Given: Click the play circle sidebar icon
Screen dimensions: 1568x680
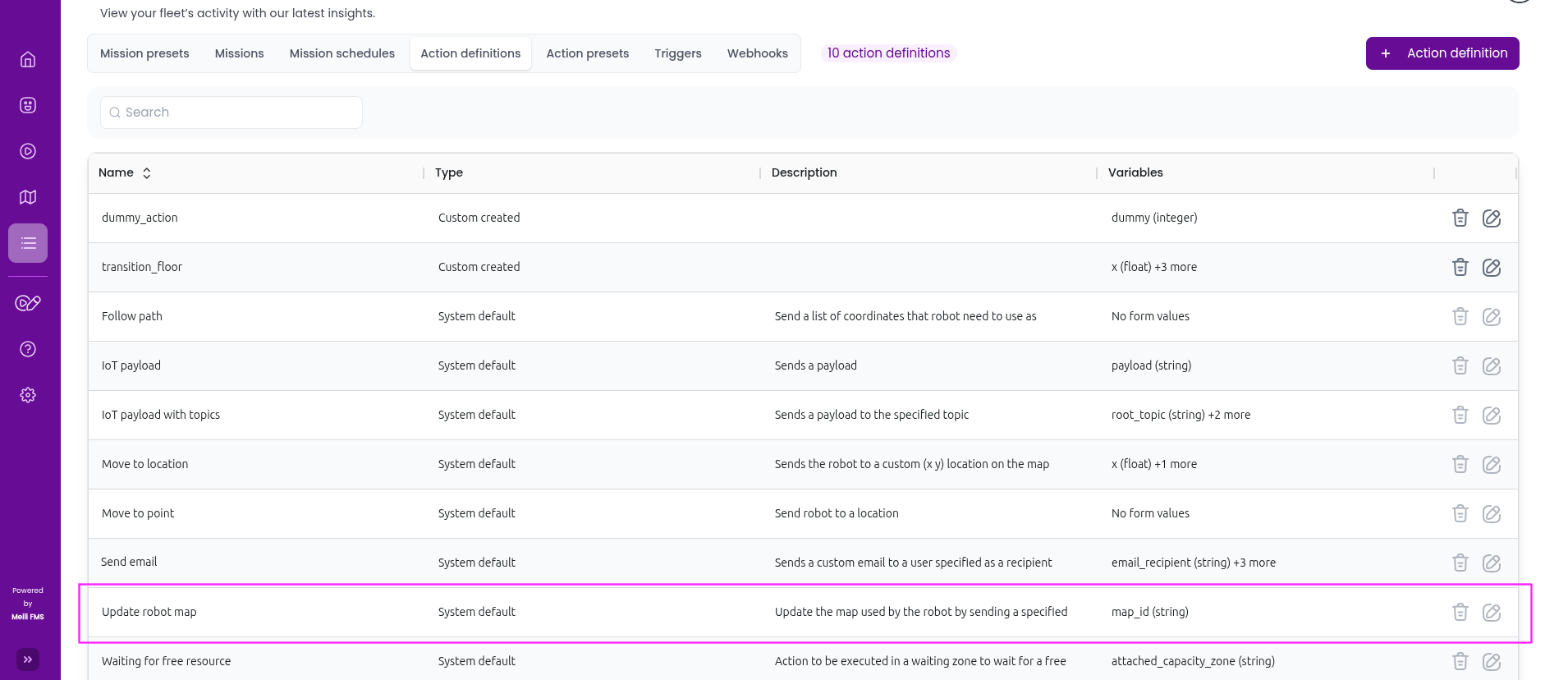Looking at the screenshot, I should [x=28, y=151].
